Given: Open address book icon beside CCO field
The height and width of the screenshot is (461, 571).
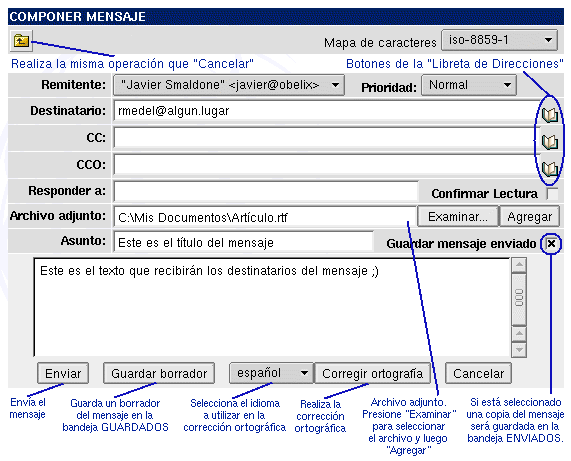Looking at the screenshot, I should 549,169.
